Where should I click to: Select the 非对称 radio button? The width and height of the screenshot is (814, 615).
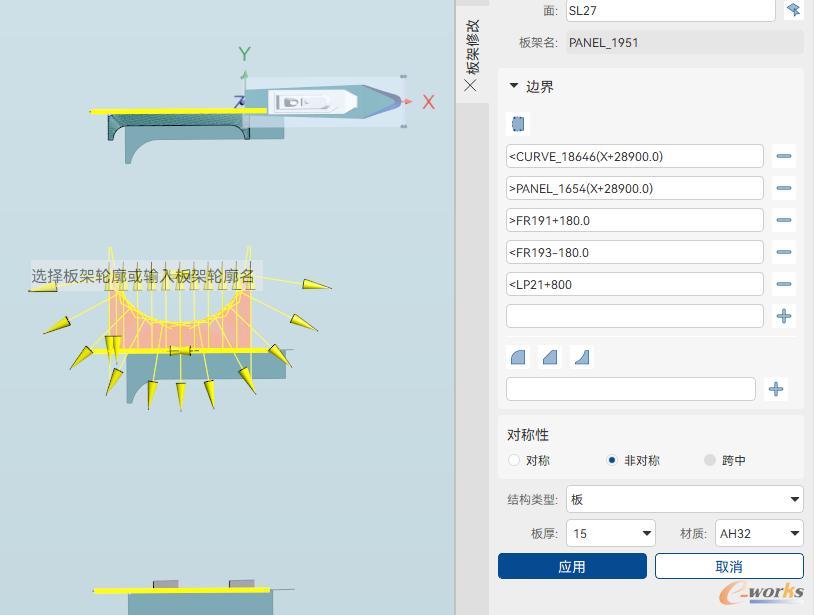[612, 460]
